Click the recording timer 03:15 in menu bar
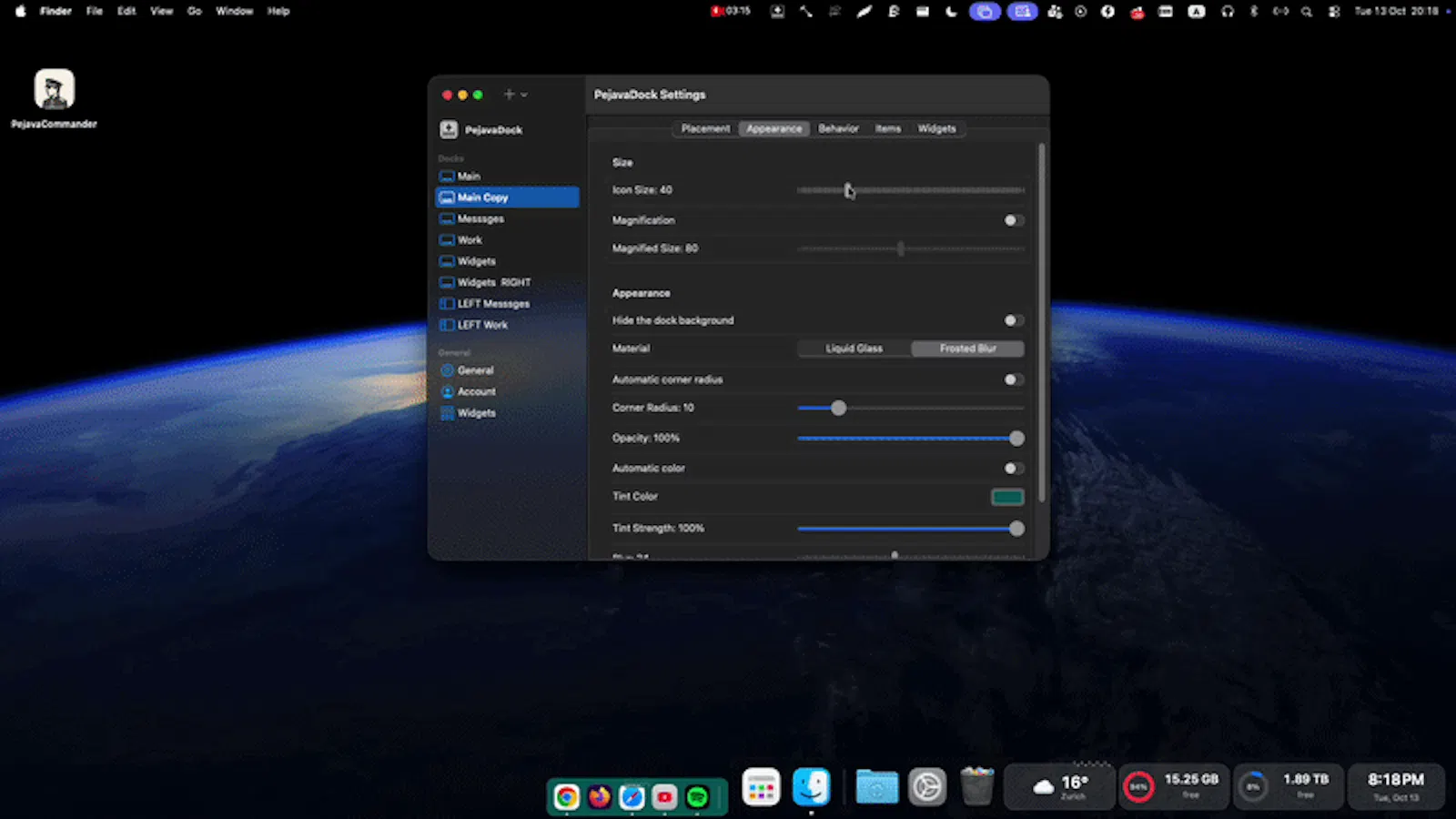 click(x=731, y=11)
